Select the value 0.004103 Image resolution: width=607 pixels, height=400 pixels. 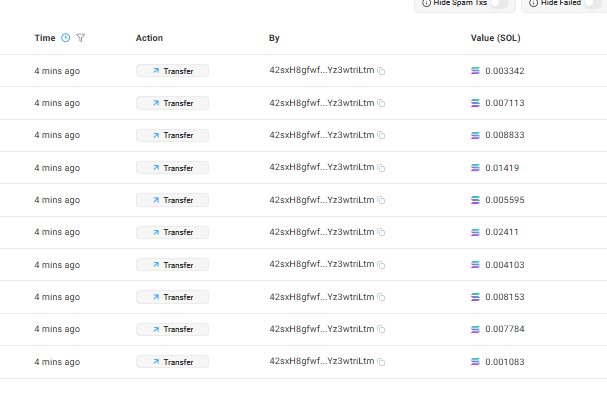pos(505,265)
